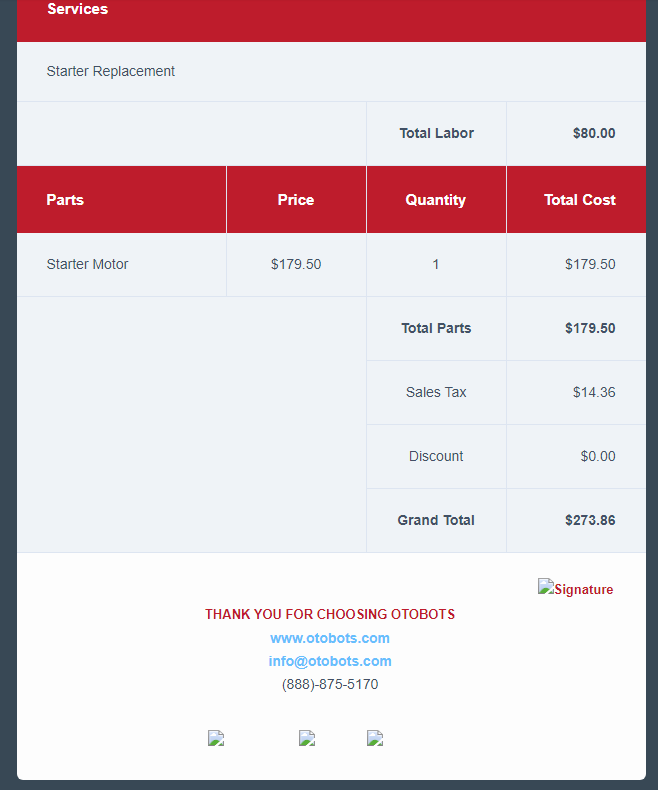Screen dimensions: 658x790
Task: Click the Discount amount $0.00
Action: click(x=598, y=456)
